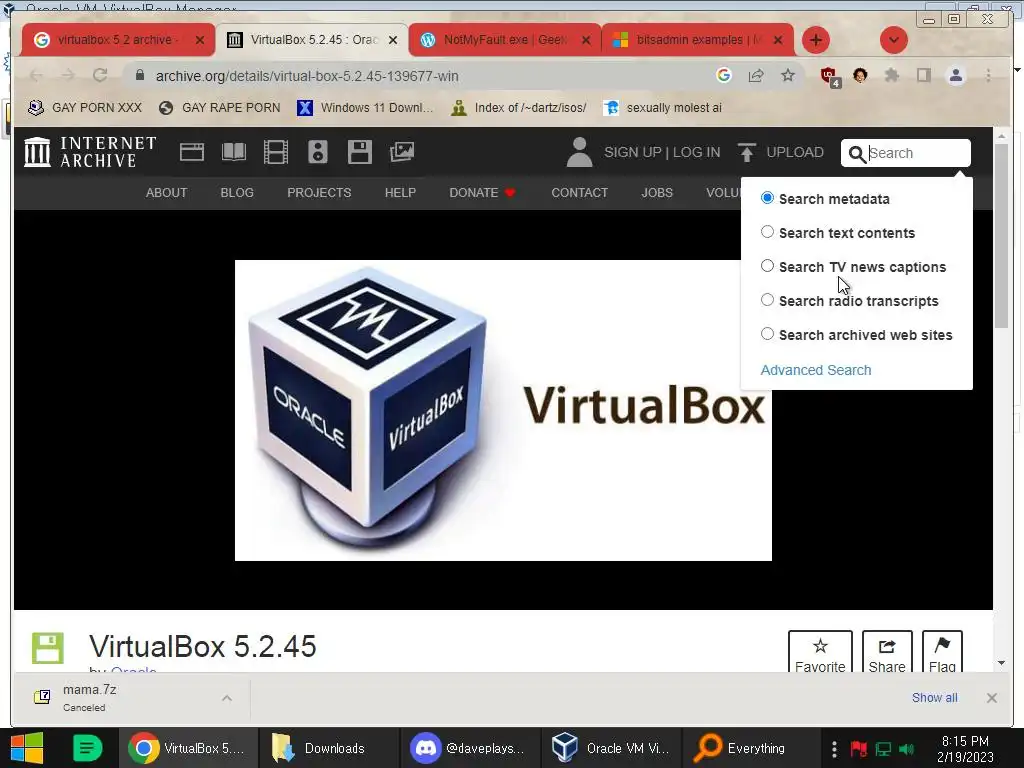Open the Audio speaker icon
The image size is (1024, 768).
pyautogui.click(x=317, y=152)
